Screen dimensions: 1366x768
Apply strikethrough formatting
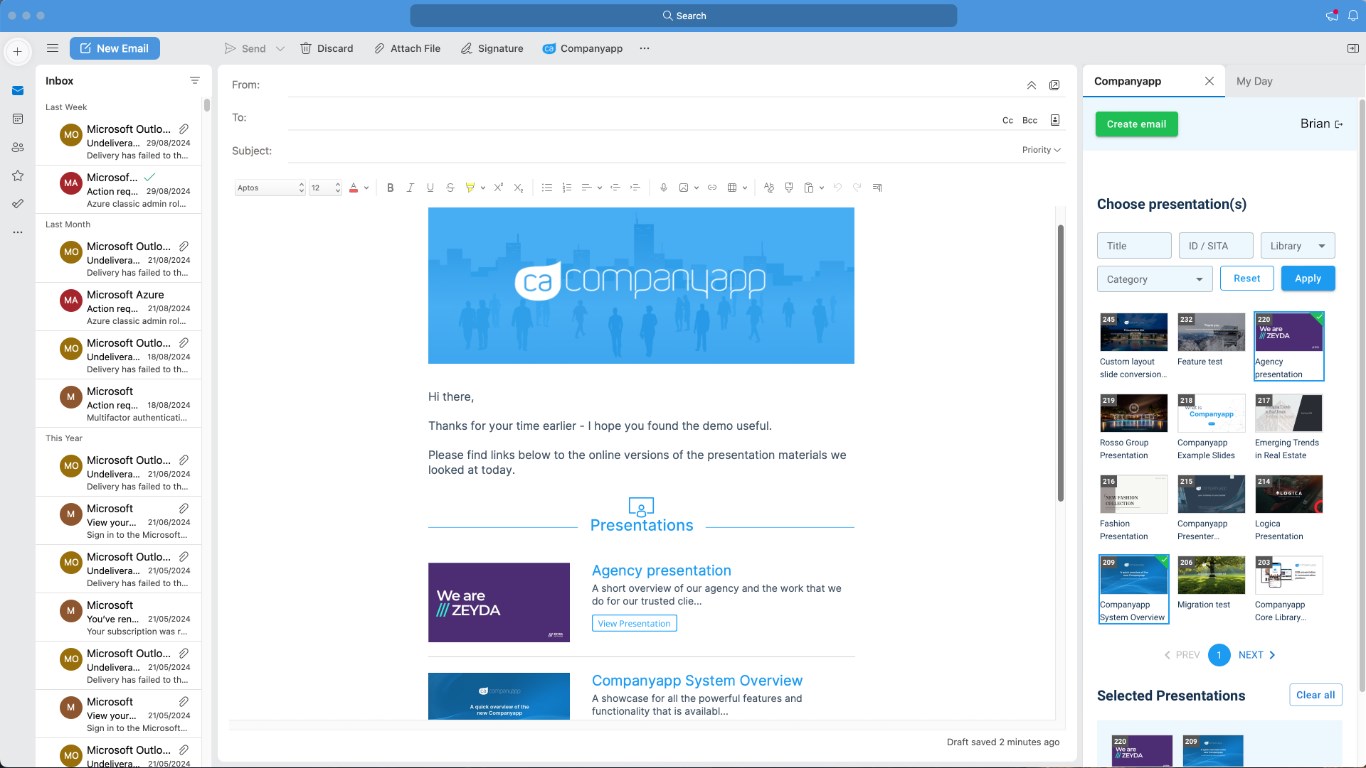coord(450,188)
